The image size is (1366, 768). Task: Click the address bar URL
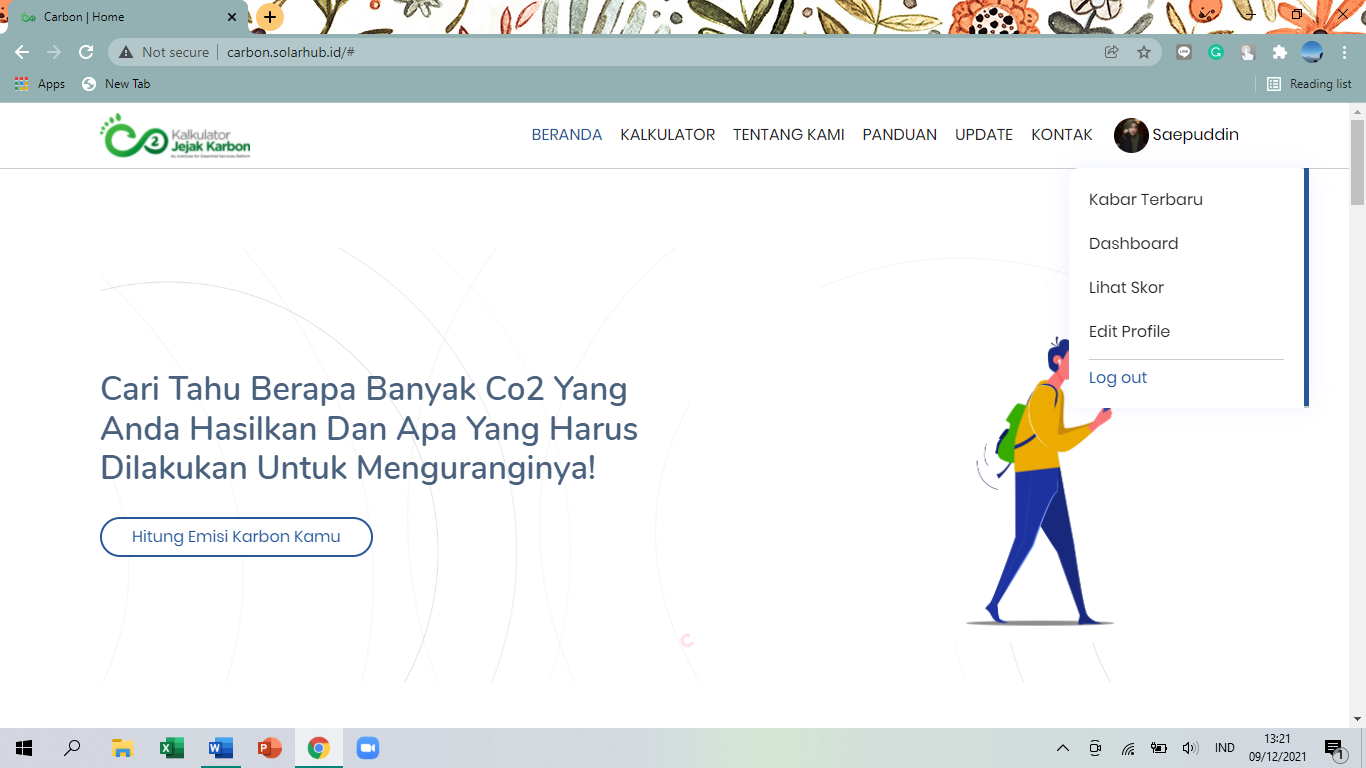291,52
